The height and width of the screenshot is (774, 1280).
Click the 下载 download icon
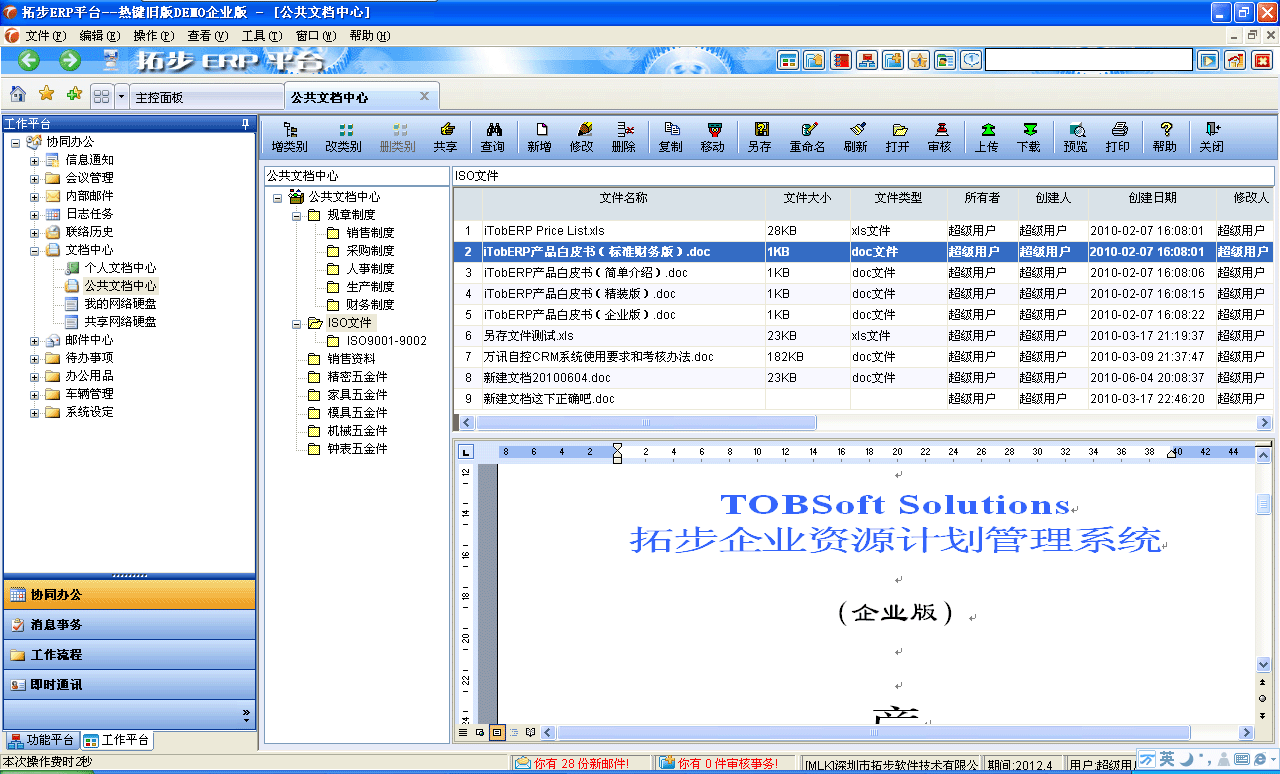point(1028,130)
